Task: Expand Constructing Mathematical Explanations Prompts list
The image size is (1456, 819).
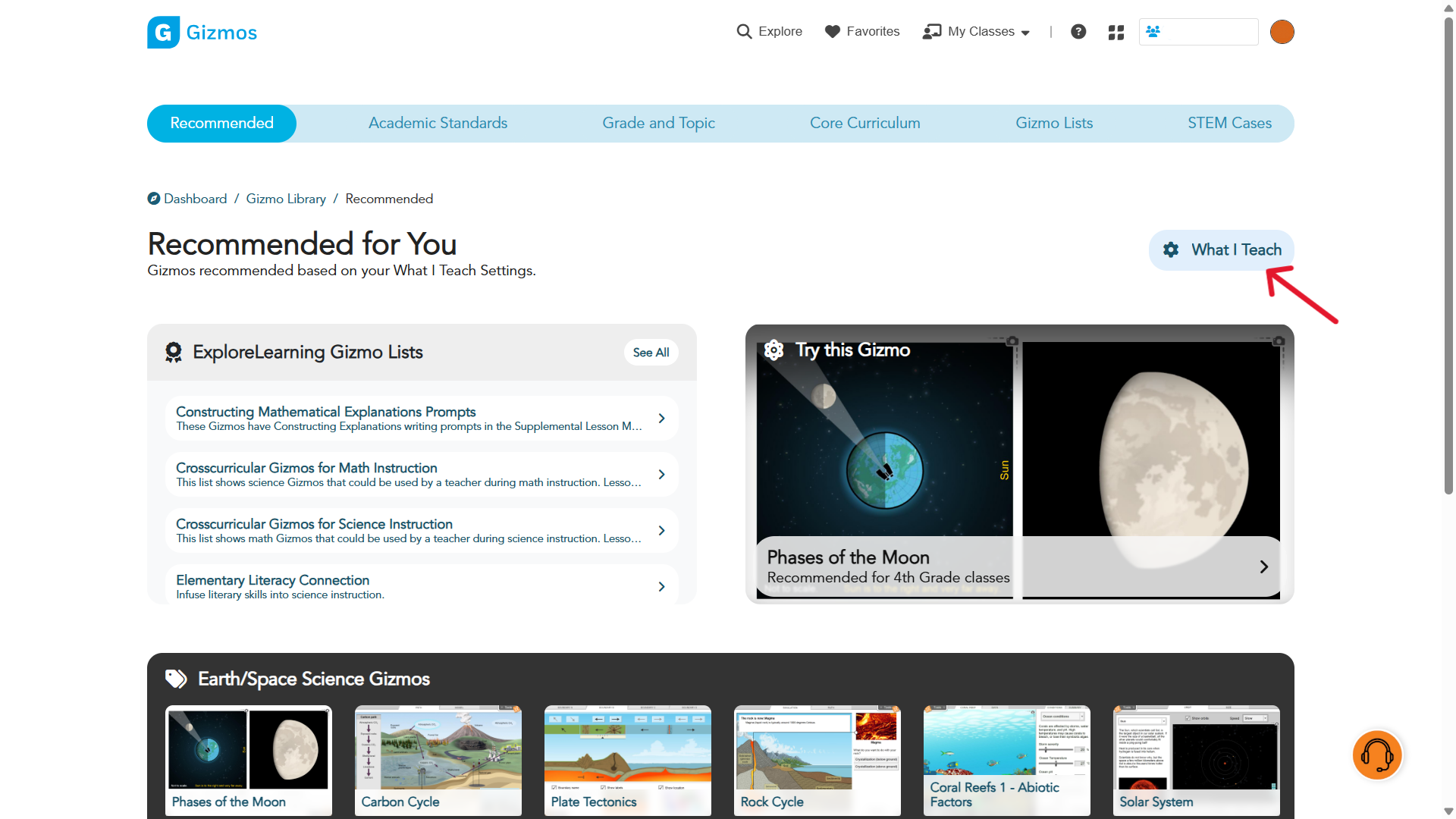Action: 661,419
